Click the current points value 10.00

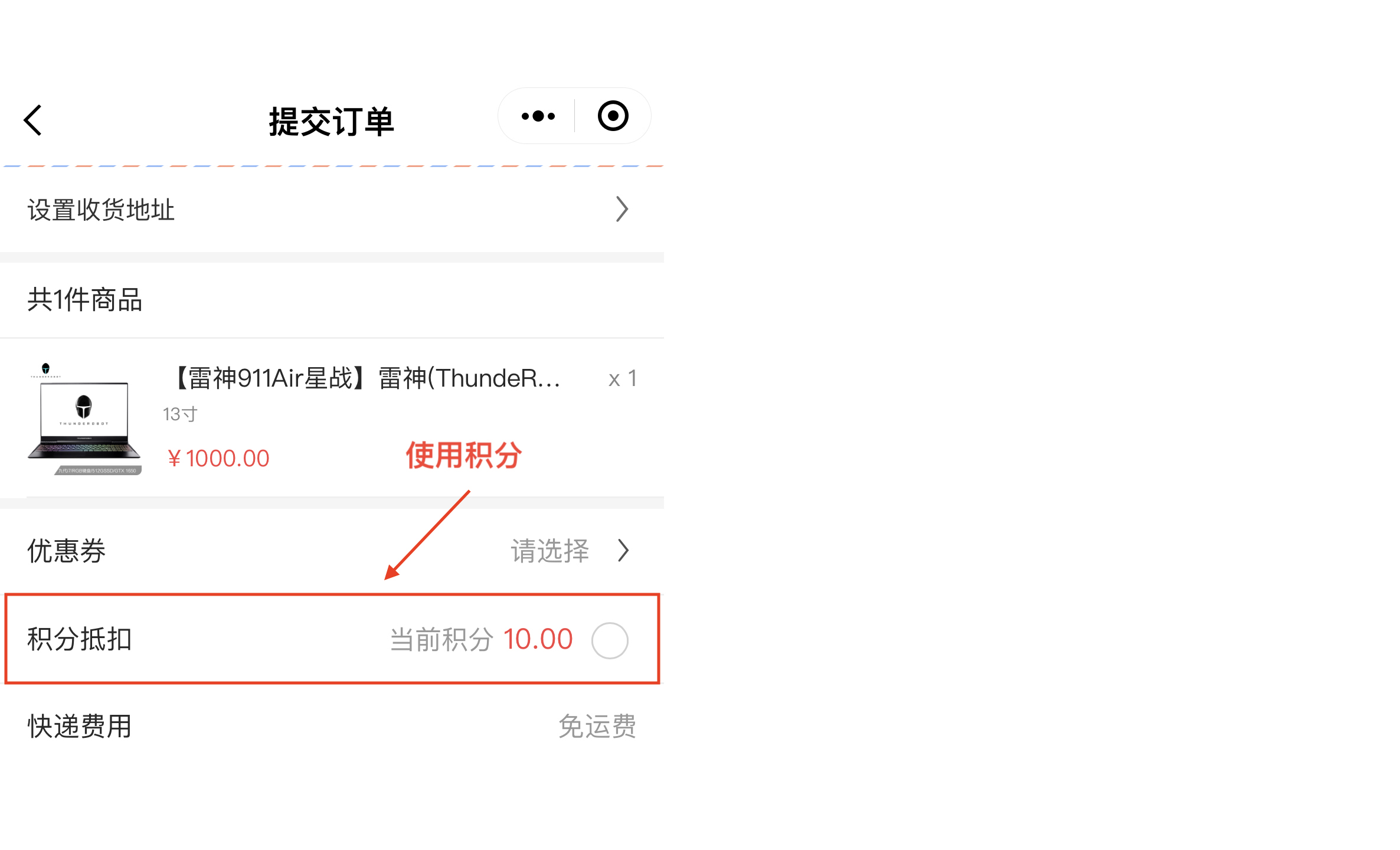tap(538, 639)
